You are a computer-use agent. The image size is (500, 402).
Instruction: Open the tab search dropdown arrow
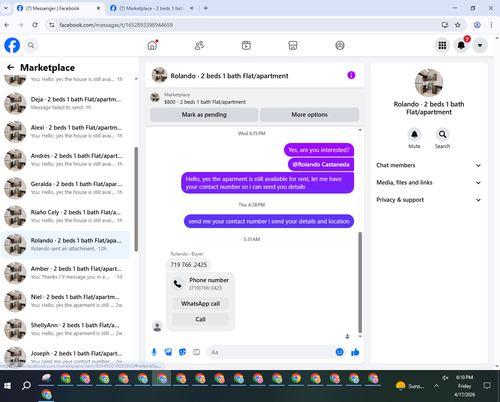click(6, 8)
